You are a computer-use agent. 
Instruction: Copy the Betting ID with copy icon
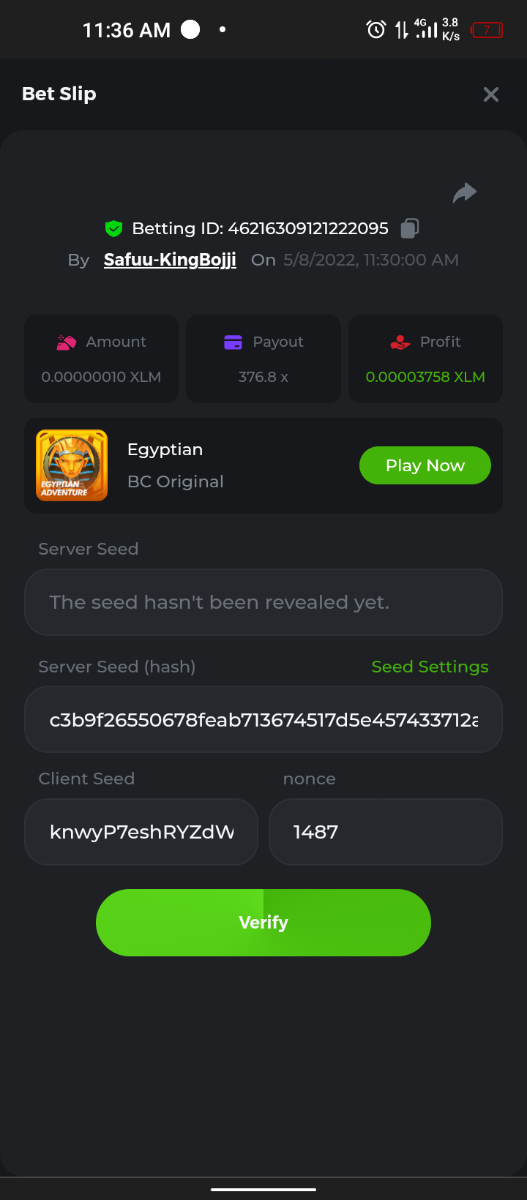(x=409, y=228)
